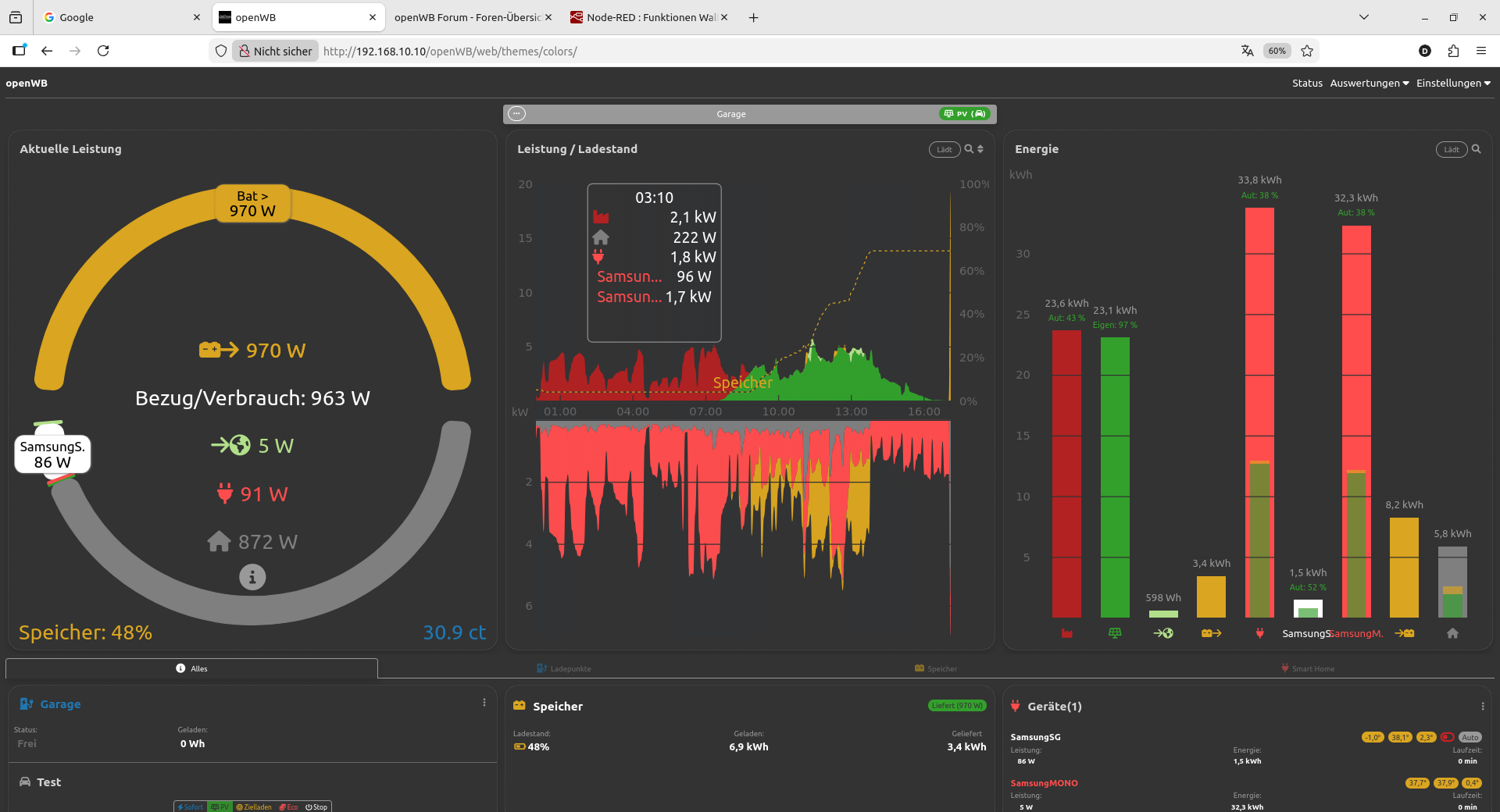The height and width of the screenshot is (812, 1500).
Task: Click the magnifier icon in the Energie panel
Action: point(1476,149)
